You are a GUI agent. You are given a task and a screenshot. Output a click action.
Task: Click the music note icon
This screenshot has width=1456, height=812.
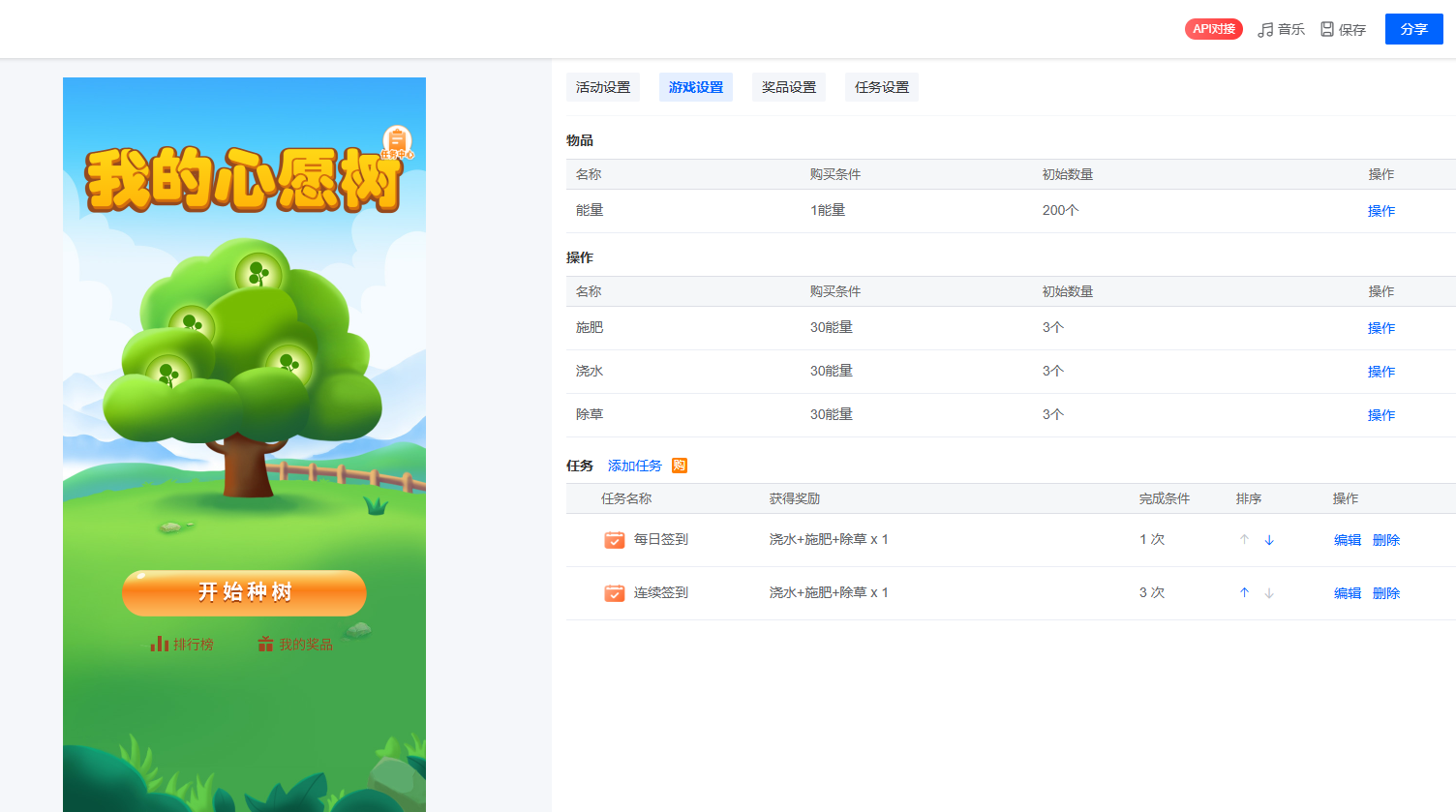(x=1265, y=30)
